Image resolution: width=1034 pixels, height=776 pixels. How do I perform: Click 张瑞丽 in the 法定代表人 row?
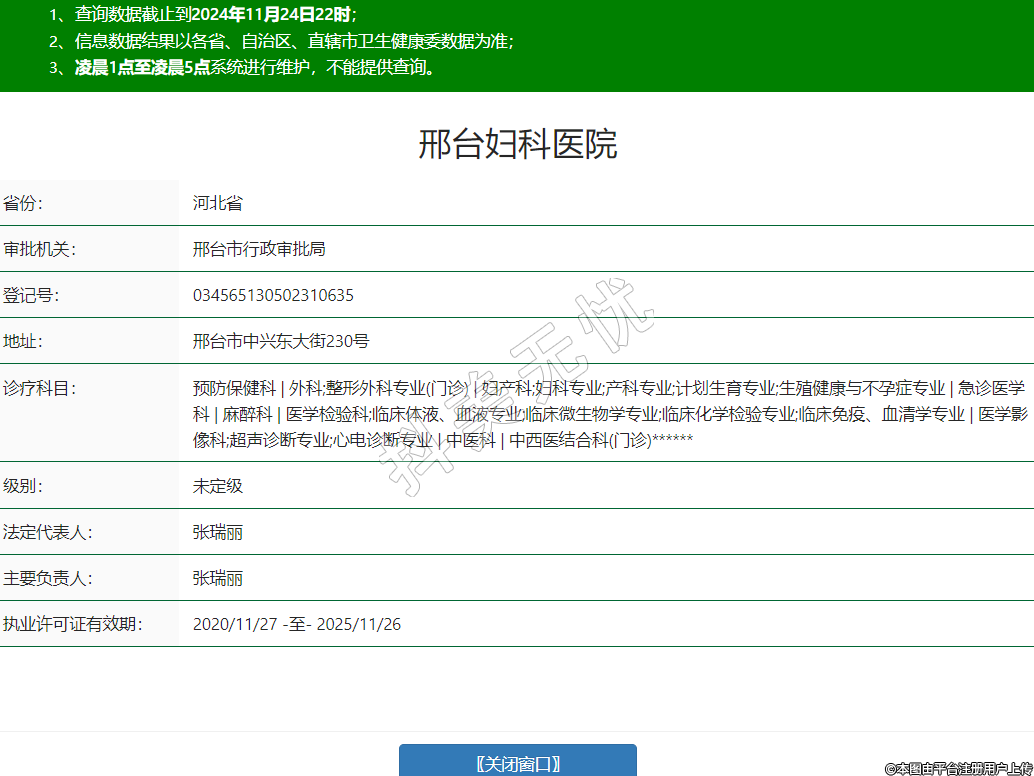coord(218,532)
